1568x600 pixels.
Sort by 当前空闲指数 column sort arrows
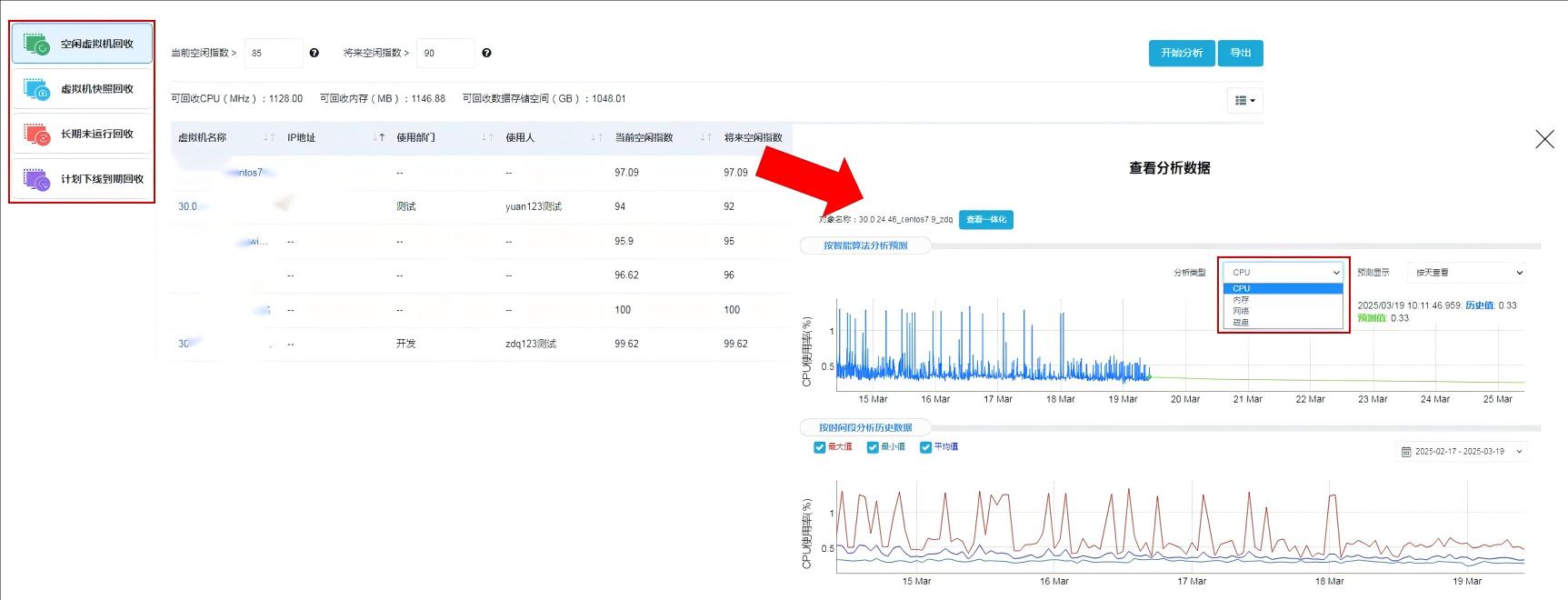coord(706,138)
